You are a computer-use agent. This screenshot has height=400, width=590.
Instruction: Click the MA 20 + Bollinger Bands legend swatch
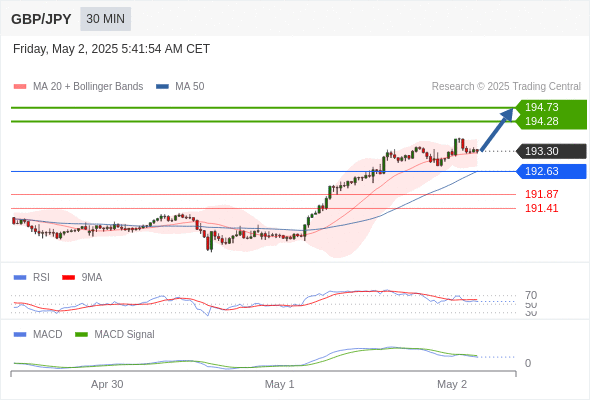(20, 87)
